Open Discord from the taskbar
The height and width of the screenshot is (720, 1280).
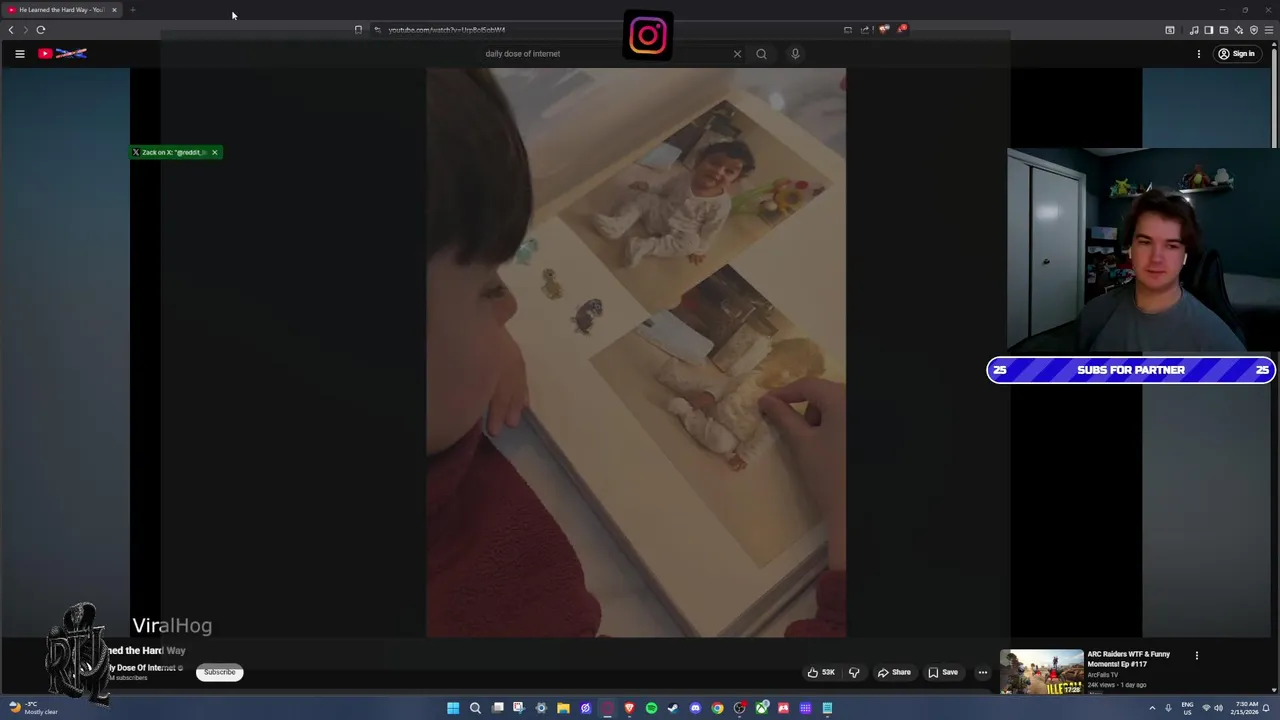click(x=695, y=708)
